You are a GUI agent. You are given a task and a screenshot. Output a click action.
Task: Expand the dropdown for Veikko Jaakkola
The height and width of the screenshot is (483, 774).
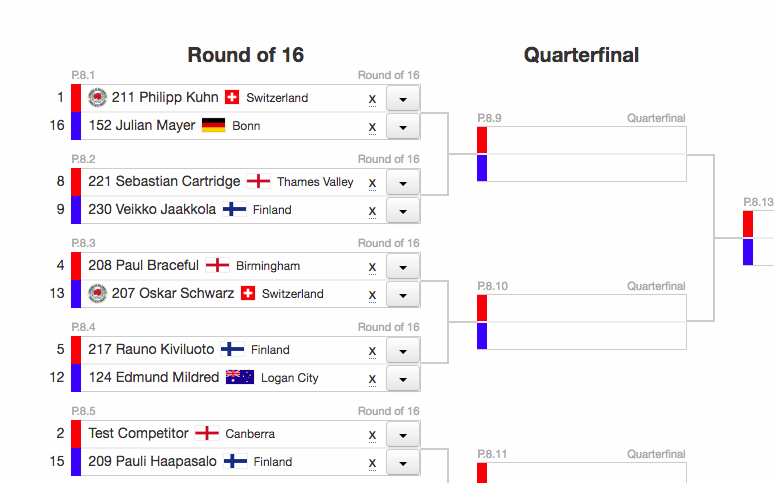(402, 211)
